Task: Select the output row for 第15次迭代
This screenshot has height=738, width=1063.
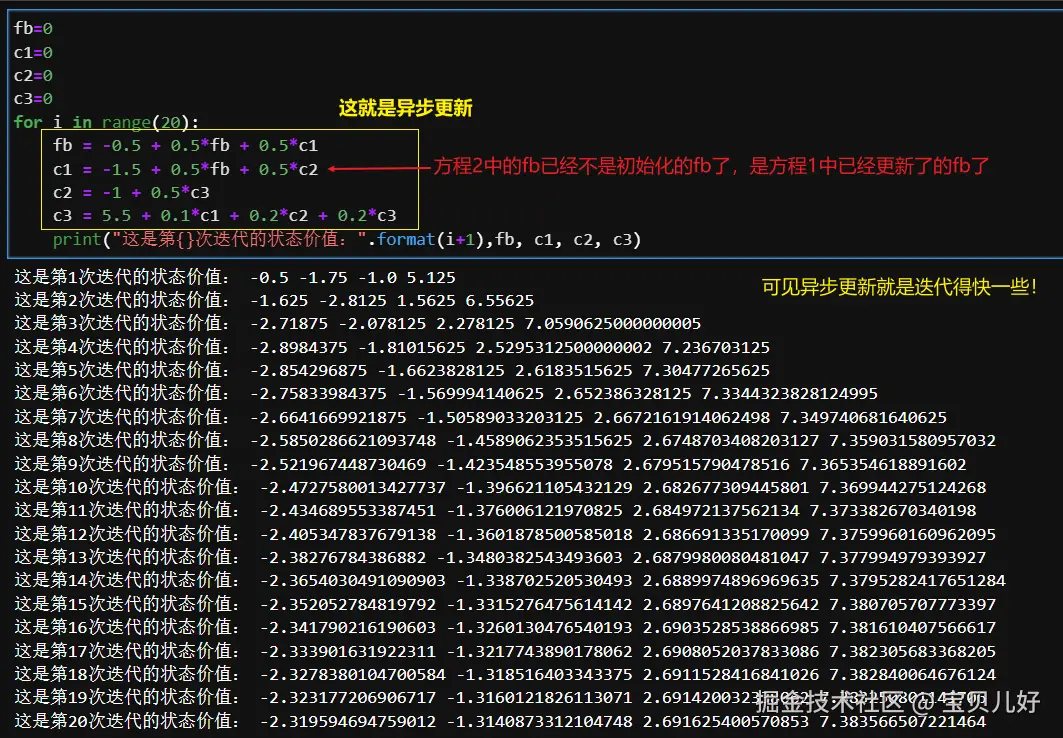Action: (504, 603)
